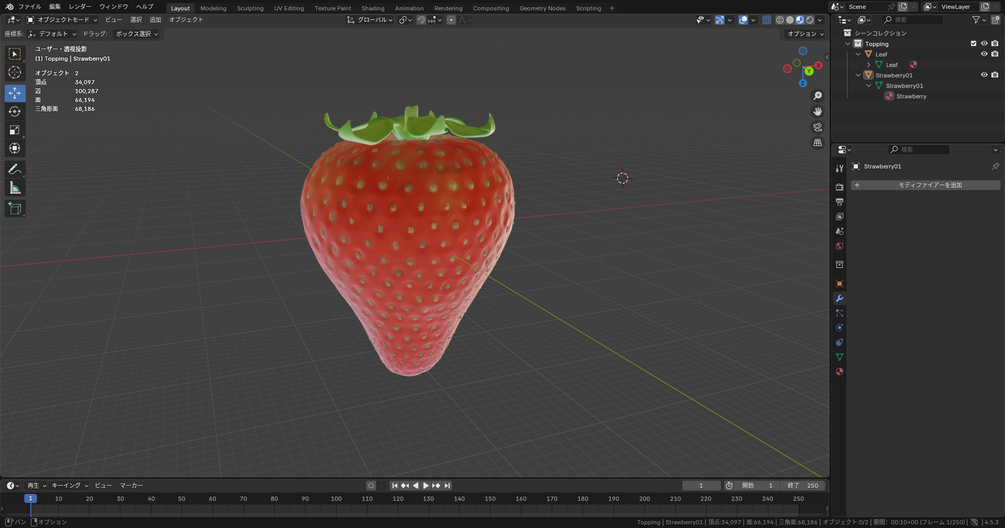Jump to the last frame

(447, 486)
